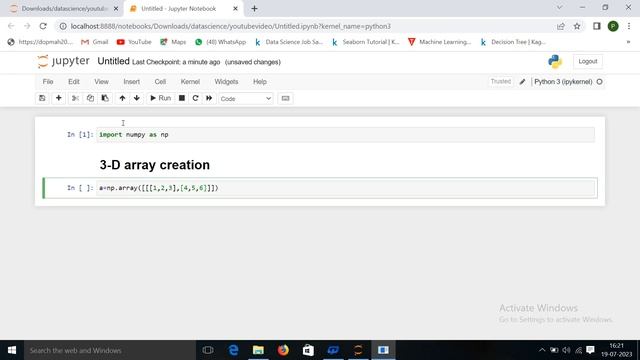Image resolution: width=640 pixels, height=360 pixels.
Task: Click the Trusted notebook indicator
Action: pos(501,82)
